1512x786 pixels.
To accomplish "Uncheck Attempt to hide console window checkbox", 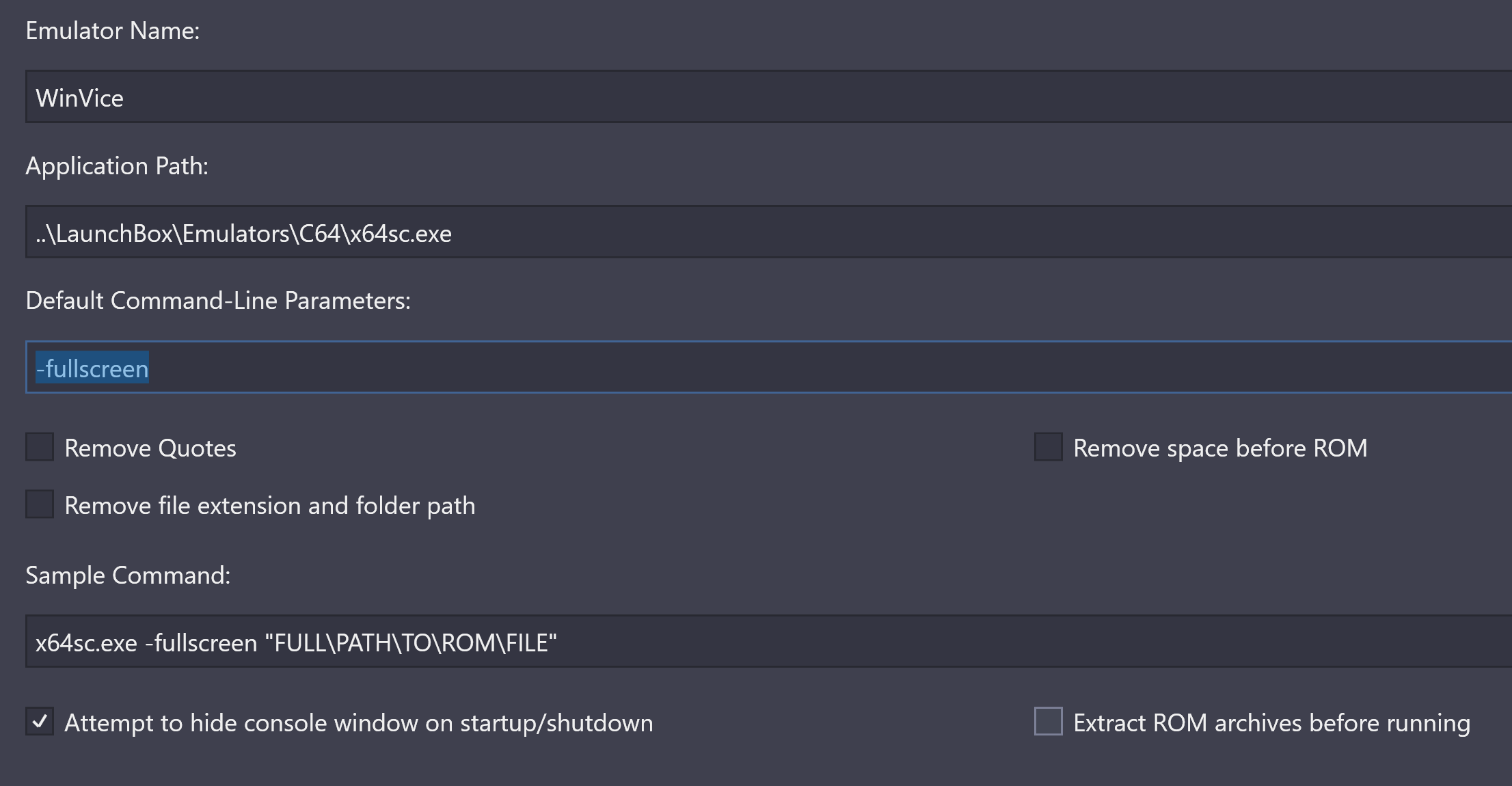I will pos(40,721).
